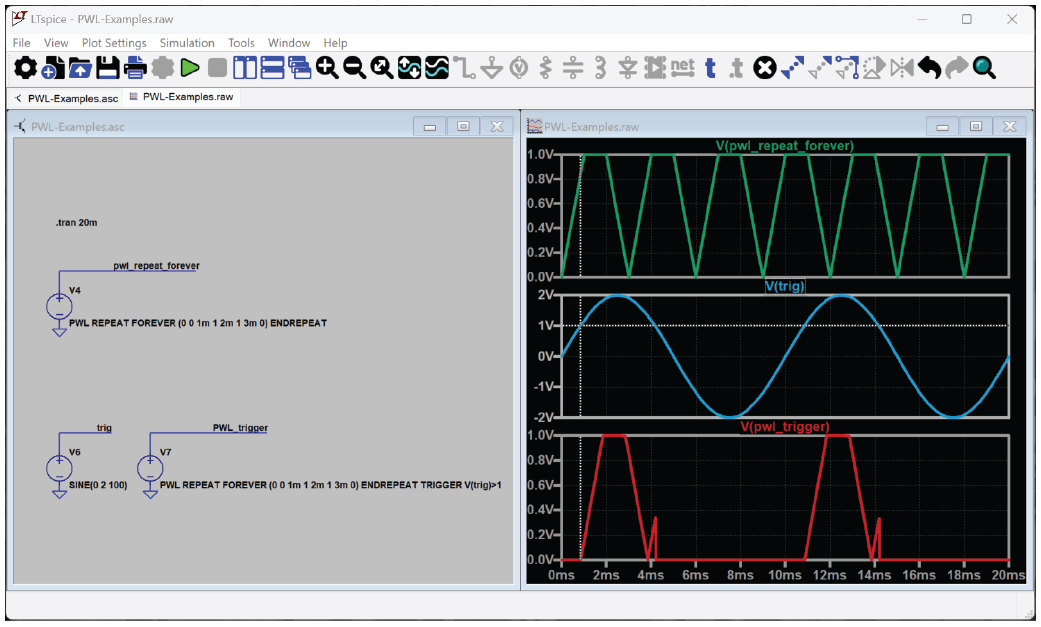Click the Print icon
The image size is (1041, 627).
click(x=134, y=68)
